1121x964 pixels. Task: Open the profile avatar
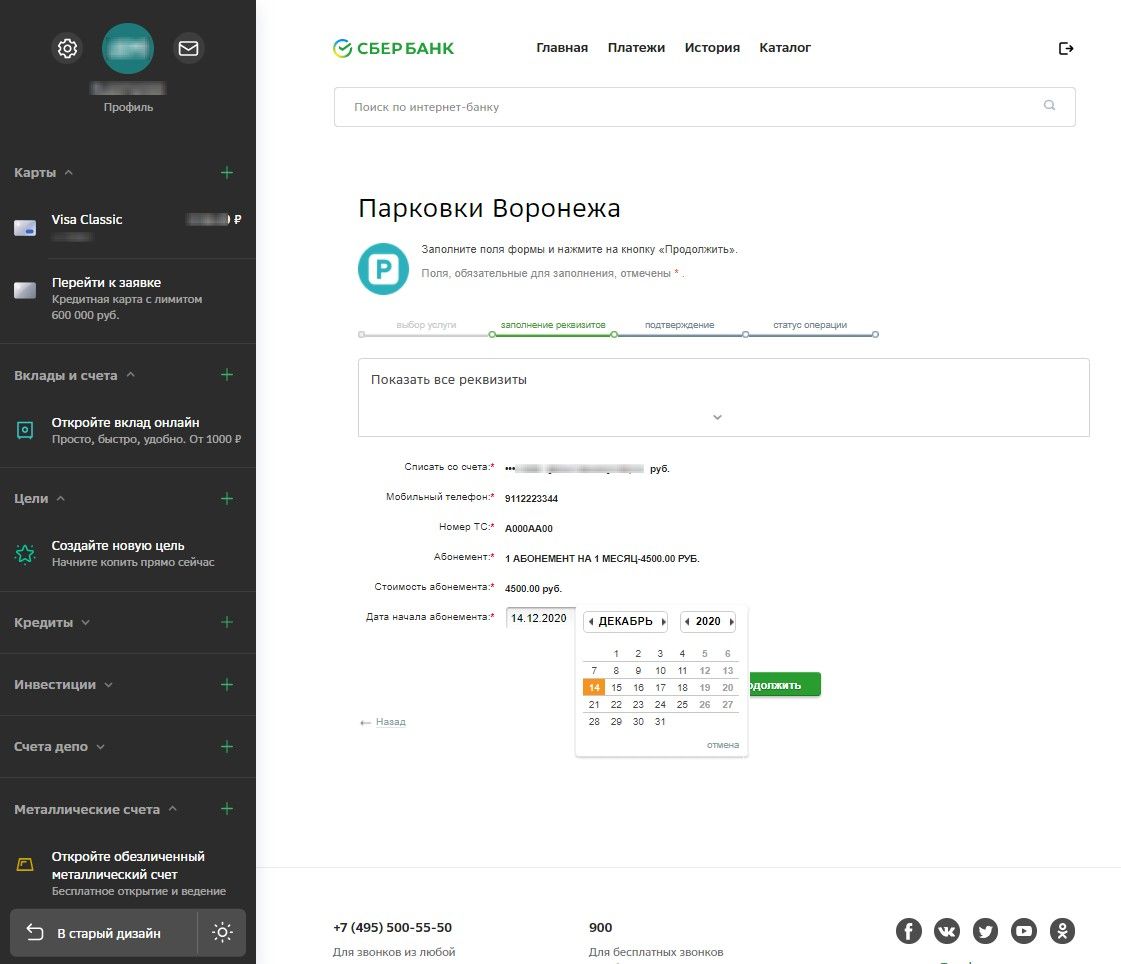point(128,49)
